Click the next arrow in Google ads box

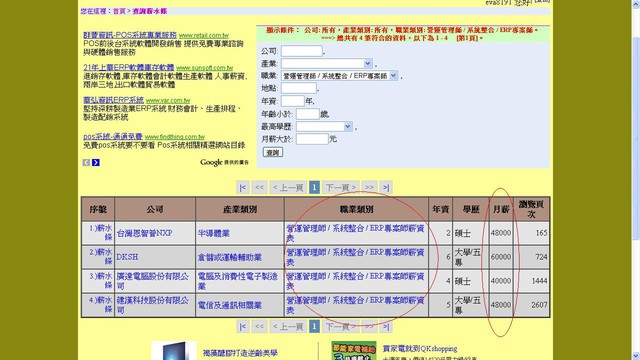(x=96, y=162)
